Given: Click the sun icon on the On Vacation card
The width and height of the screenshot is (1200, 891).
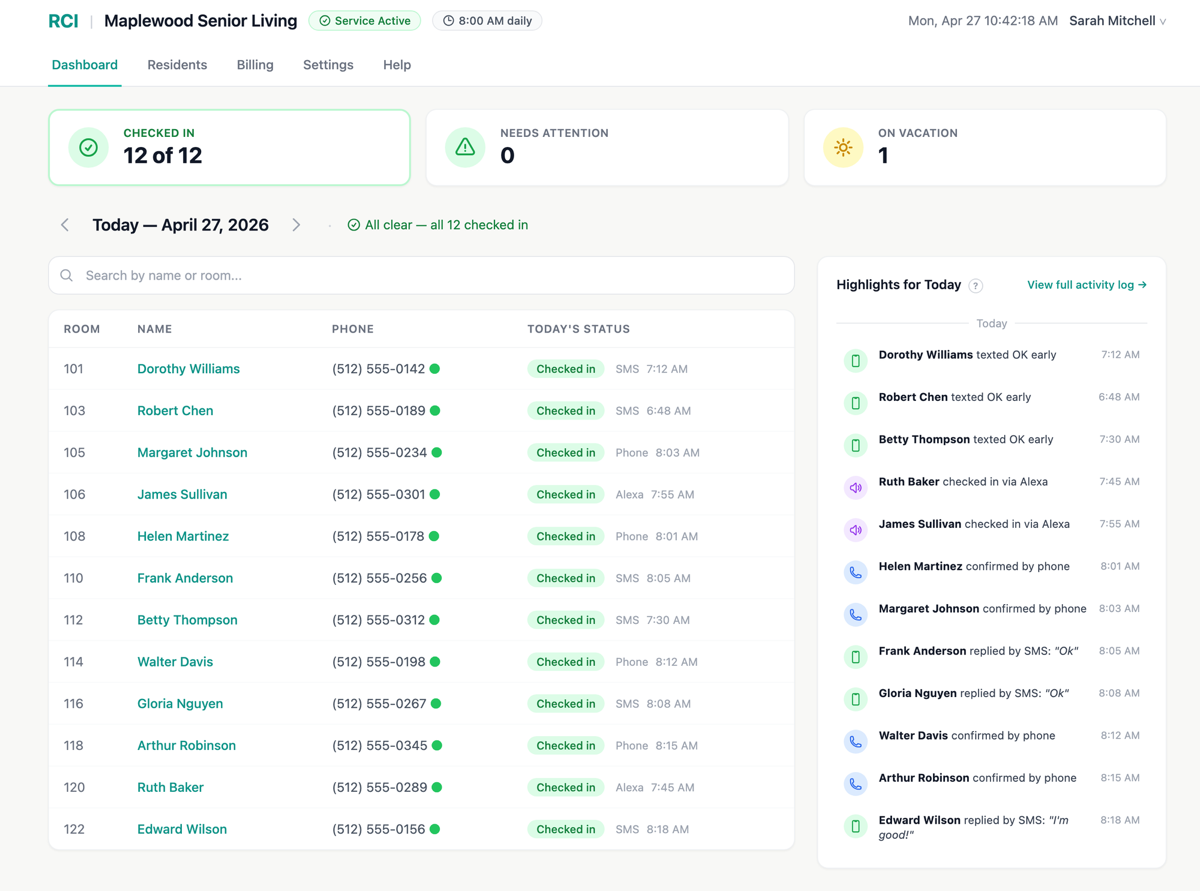Looking at the screenshot, I should (x=843, y=146).
